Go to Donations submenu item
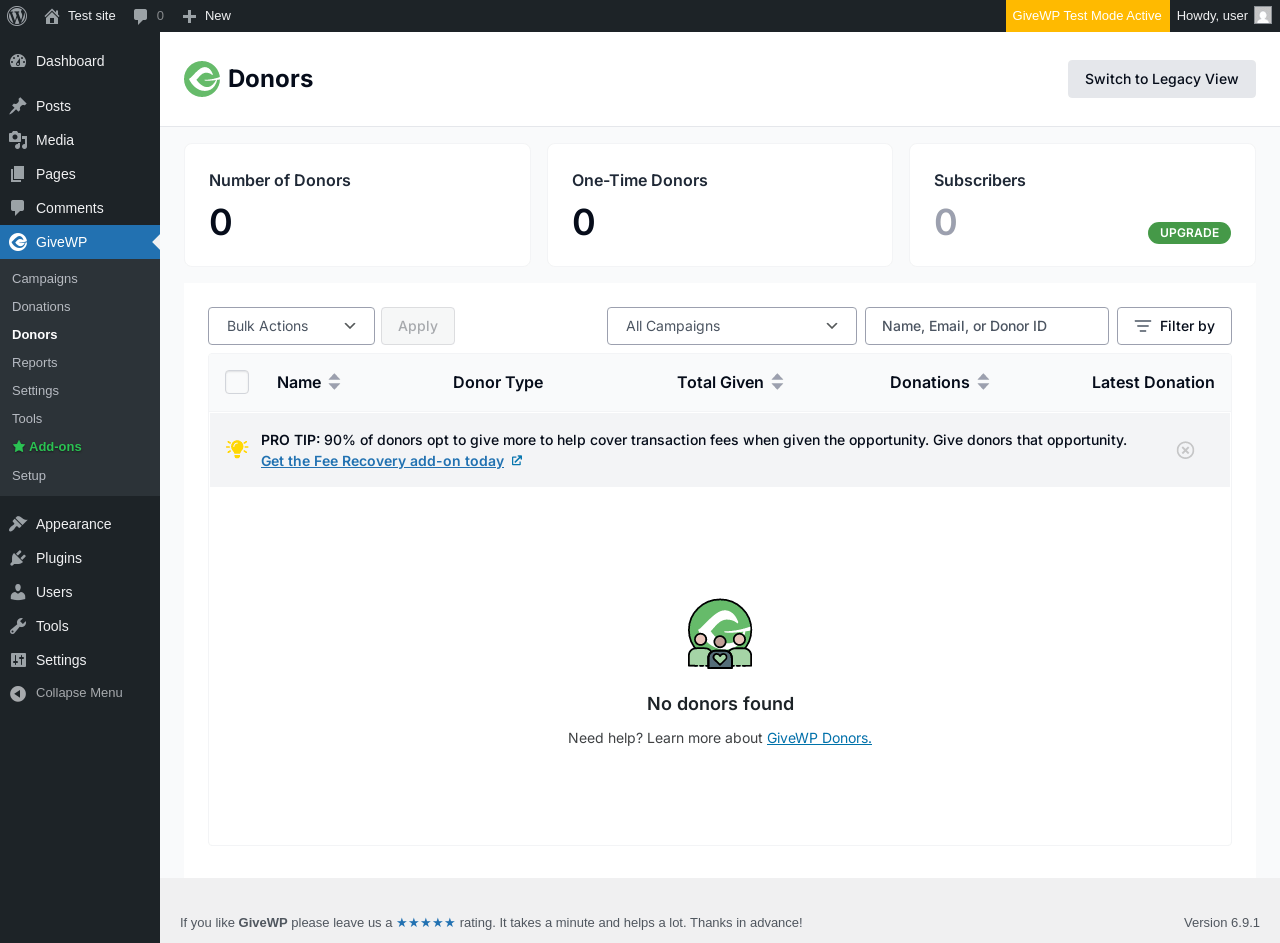 pos(41,306)
